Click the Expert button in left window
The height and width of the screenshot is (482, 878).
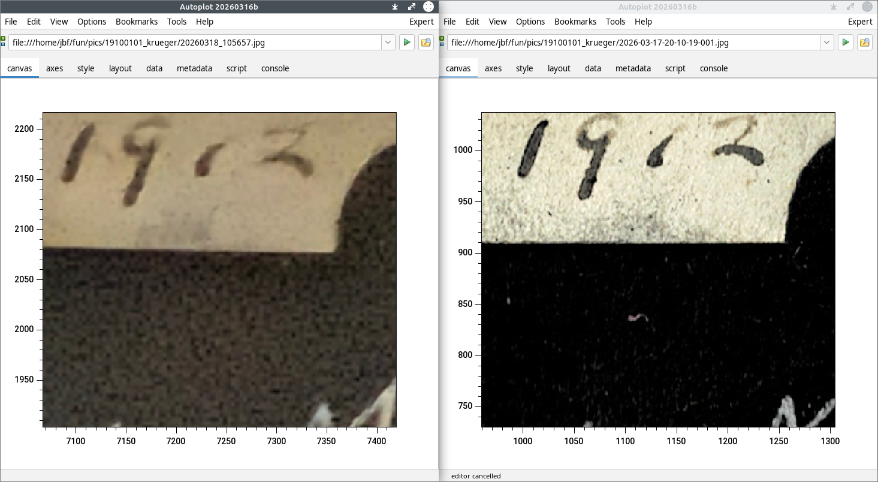pyautogui.click(x=421, y=21)
